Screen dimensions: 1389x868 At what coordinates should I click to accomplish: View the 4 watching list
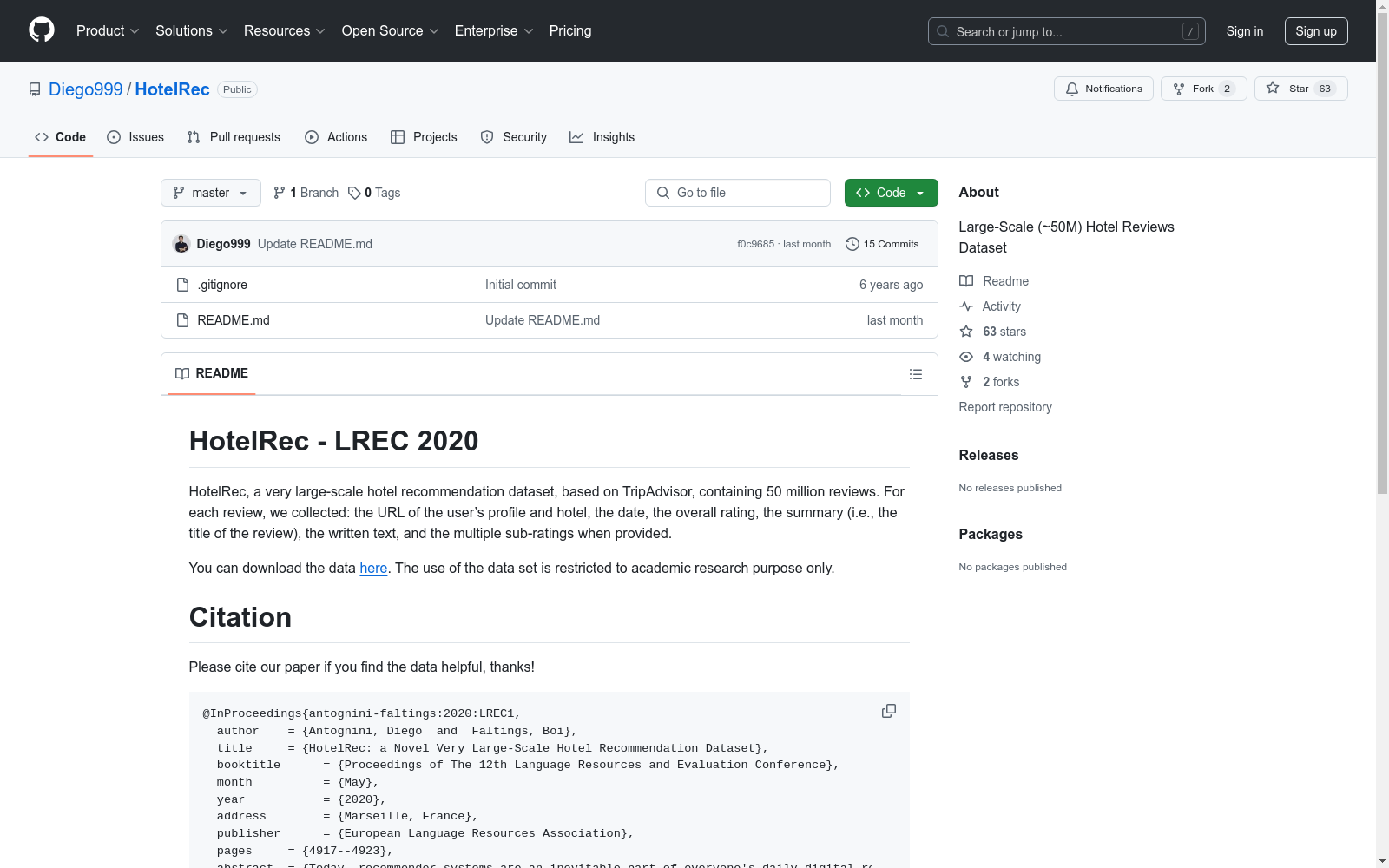(1000, 357)
